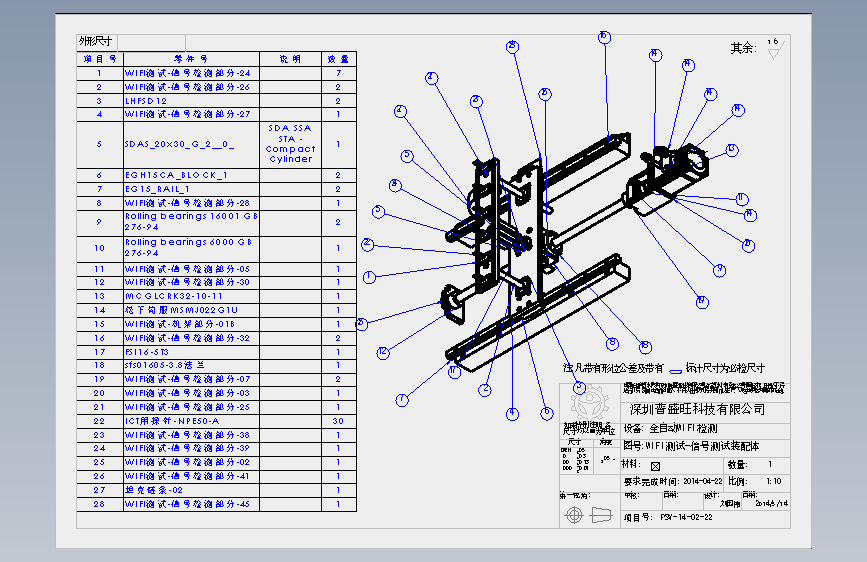
Task: Select the 项目号 column header in the table
Action: pos(100,59)
